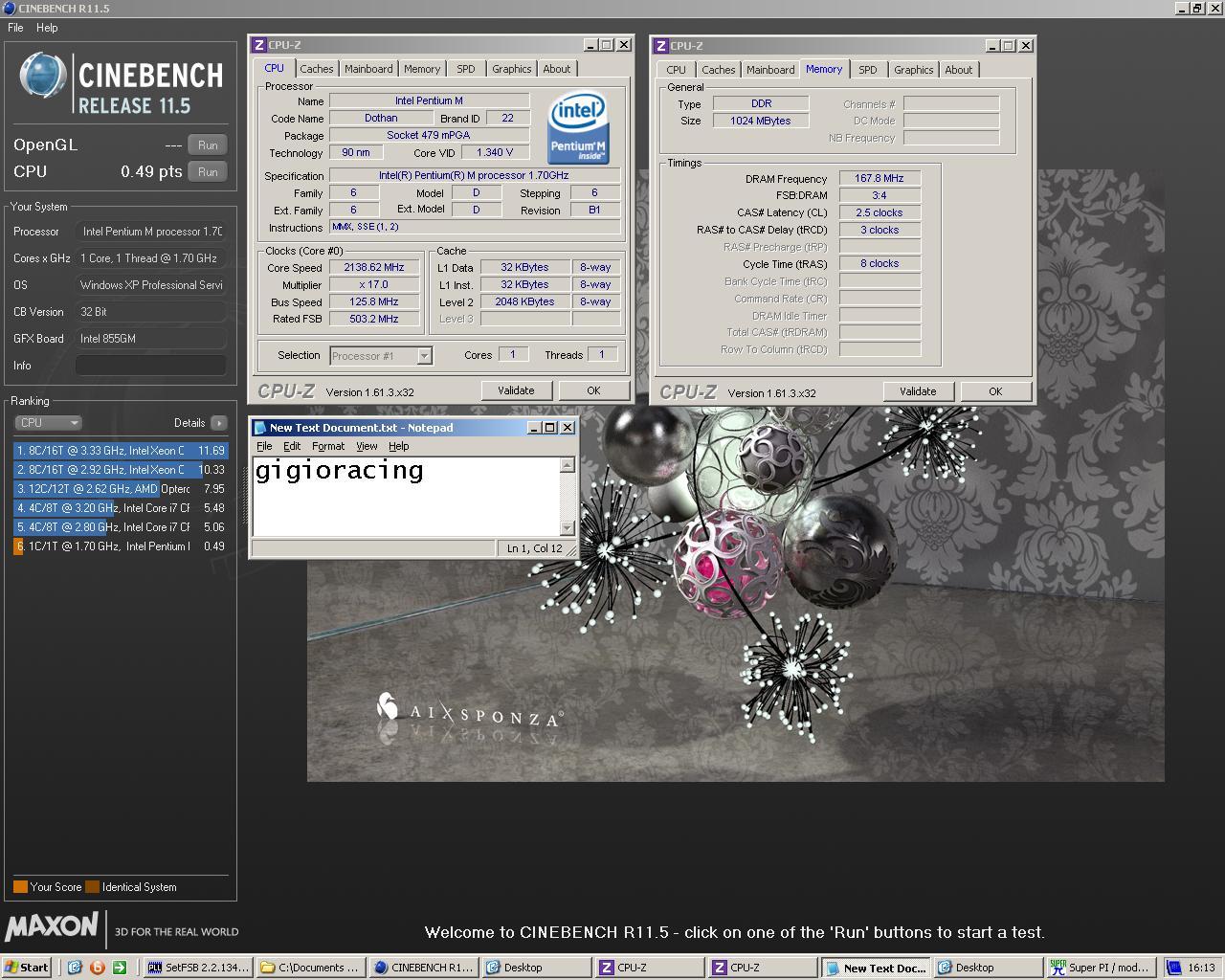Click the Info input field
Screen dimensions: 1225x980
tap(151, 366)
